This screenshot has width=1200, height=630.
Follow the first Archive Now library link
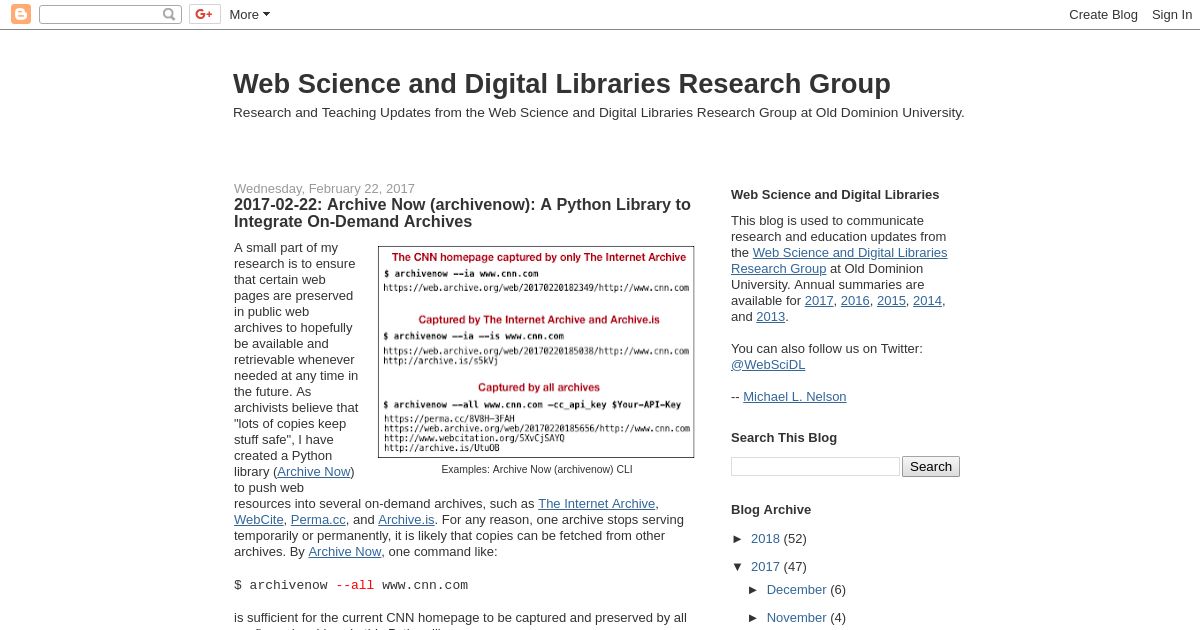point(314,471)
